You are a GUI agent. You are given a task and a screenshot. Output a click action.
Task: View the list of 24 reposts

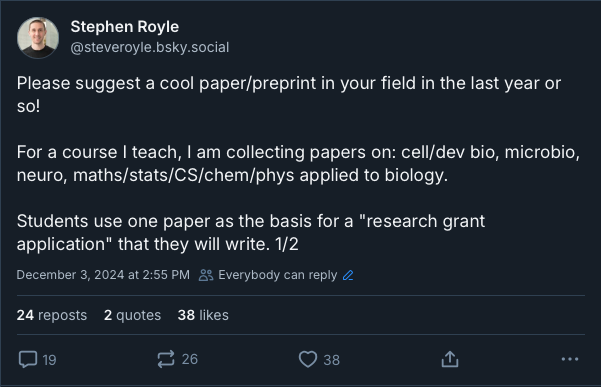(x=52, y=315)
